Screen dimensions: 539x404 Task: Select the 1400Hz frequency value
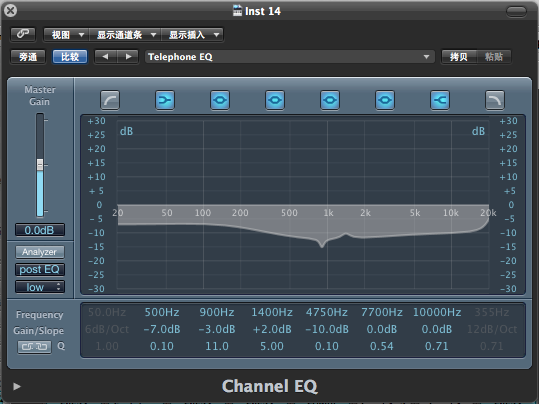pyautogui.click(x=272, y=312)
